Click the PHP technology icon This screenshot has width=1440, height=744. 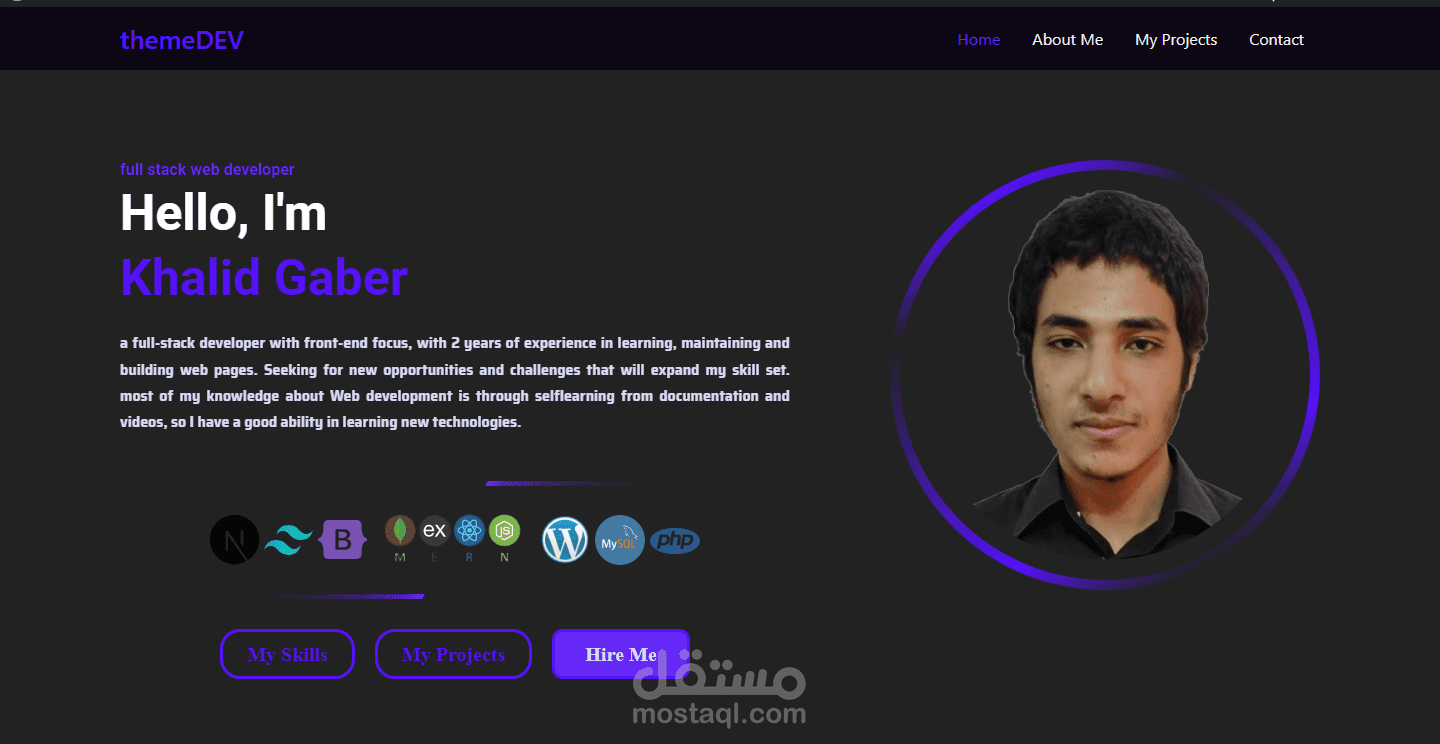[674, 539]
